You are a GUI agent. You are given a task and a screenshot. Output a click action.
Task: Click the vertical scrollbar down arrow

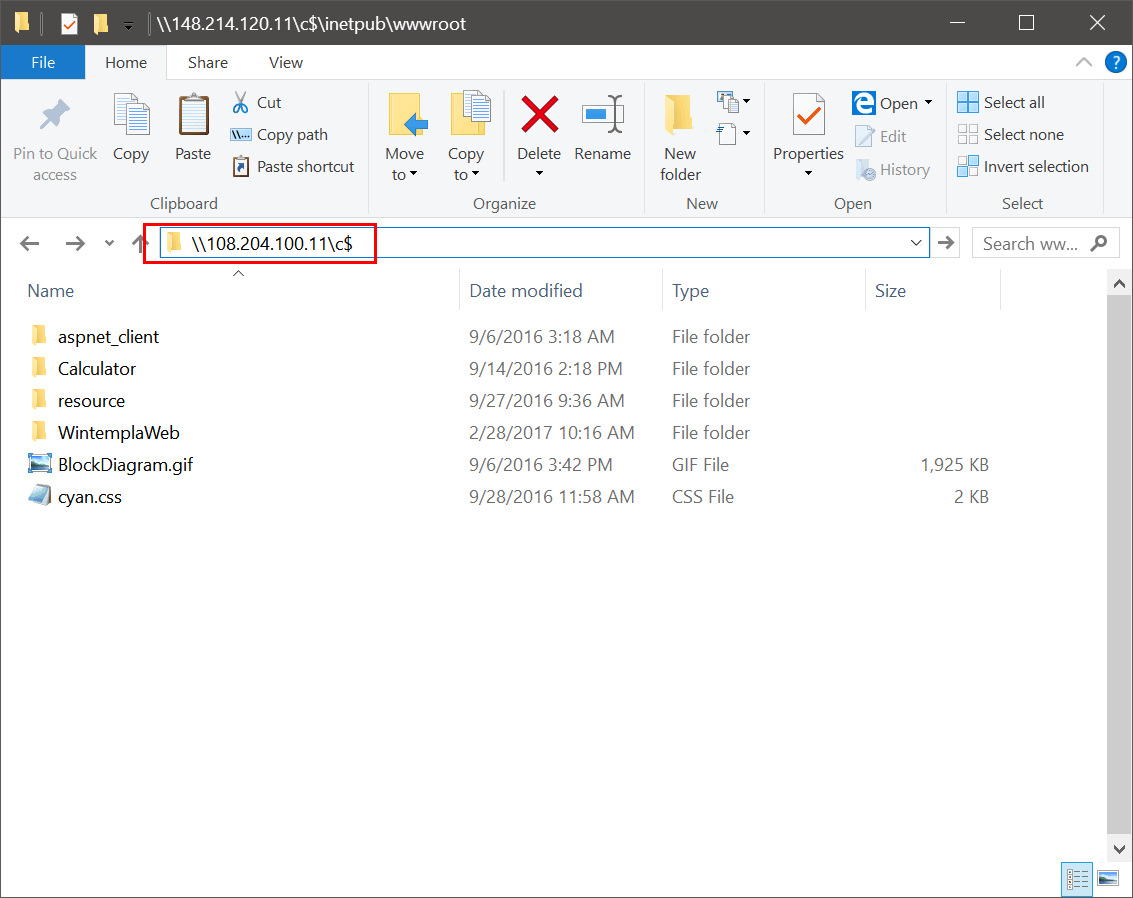point(1119,849)
